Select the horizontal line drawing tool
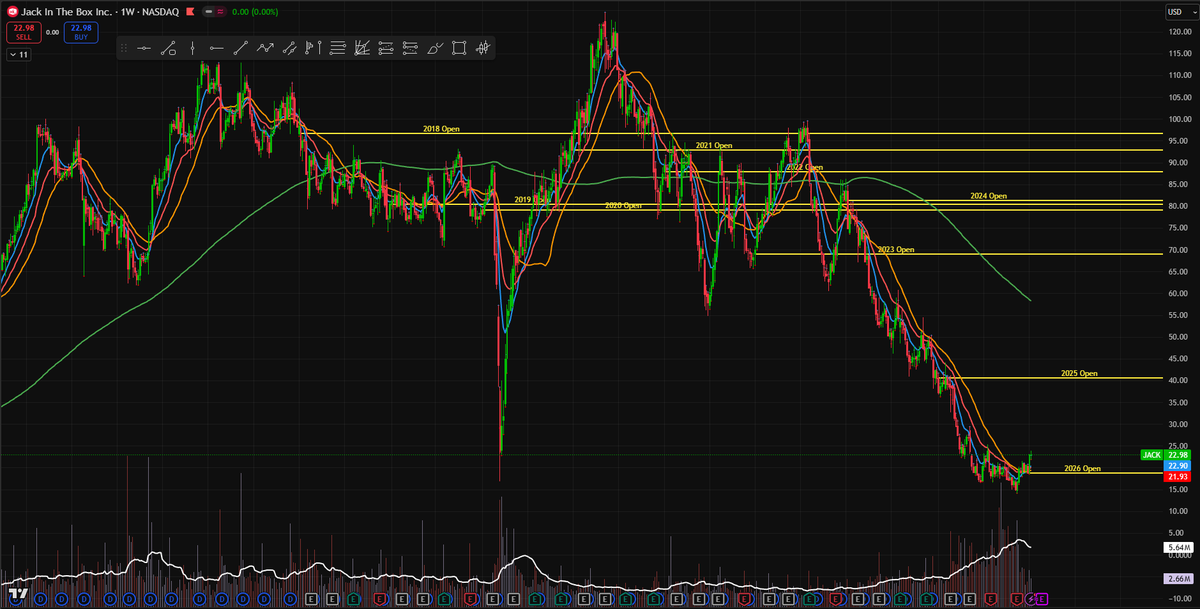The image size is (1200, 609). (x=144, y=48)
